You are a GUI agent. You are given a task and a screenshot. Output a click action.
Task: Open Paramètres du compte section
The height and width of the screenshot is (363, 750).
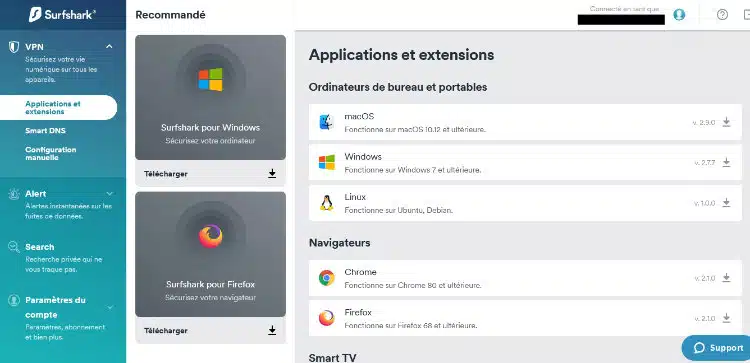pyautogui.click(x=55, y=308)
